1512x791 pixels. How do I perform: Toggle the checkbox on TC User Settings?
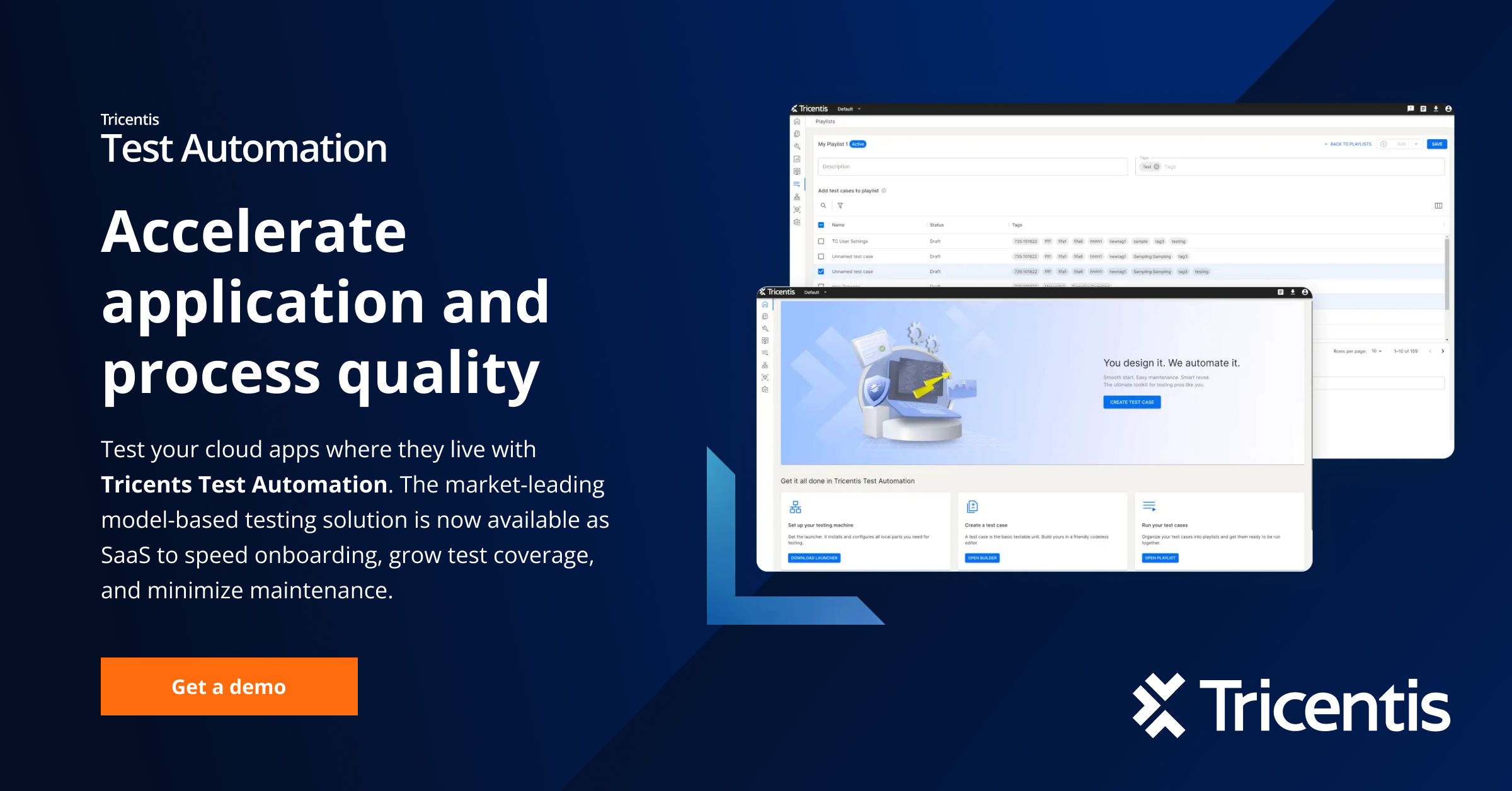click(x=821, y=242)
